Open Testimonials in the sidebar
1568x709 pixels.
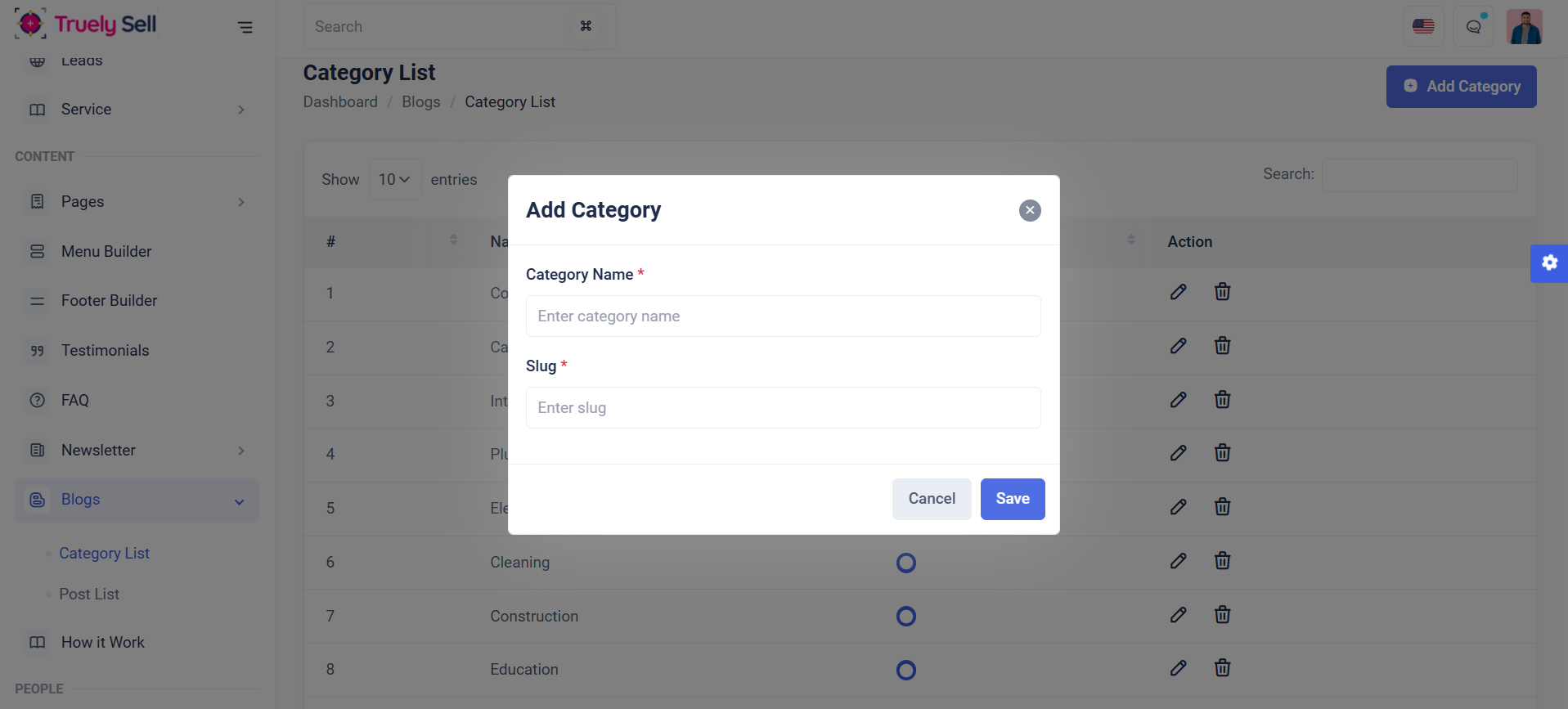(105, 351)
